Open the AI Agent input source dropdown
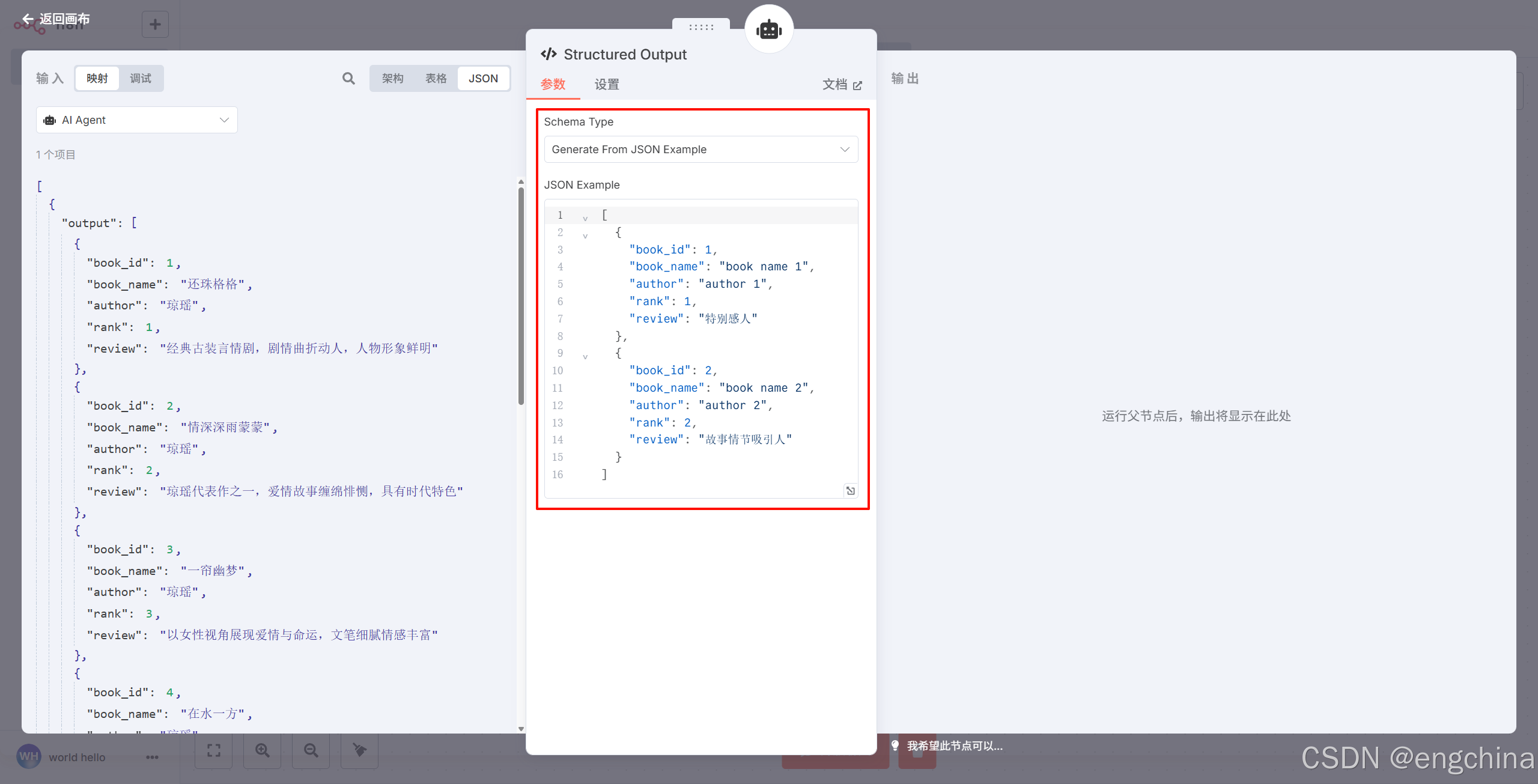The width and height of the screenshot is (1538, 784). 137,120
